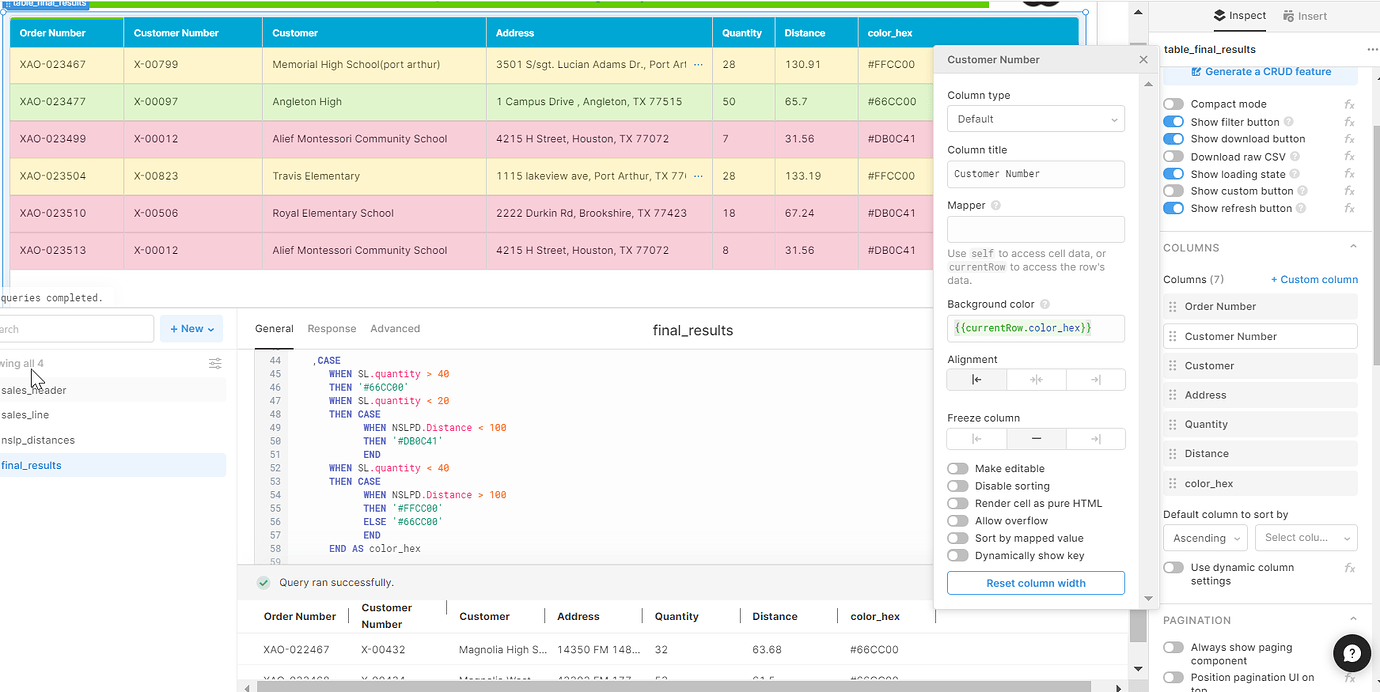Open the Ascending sort order dropdown
The image size is (1380, 692).
1205,538
